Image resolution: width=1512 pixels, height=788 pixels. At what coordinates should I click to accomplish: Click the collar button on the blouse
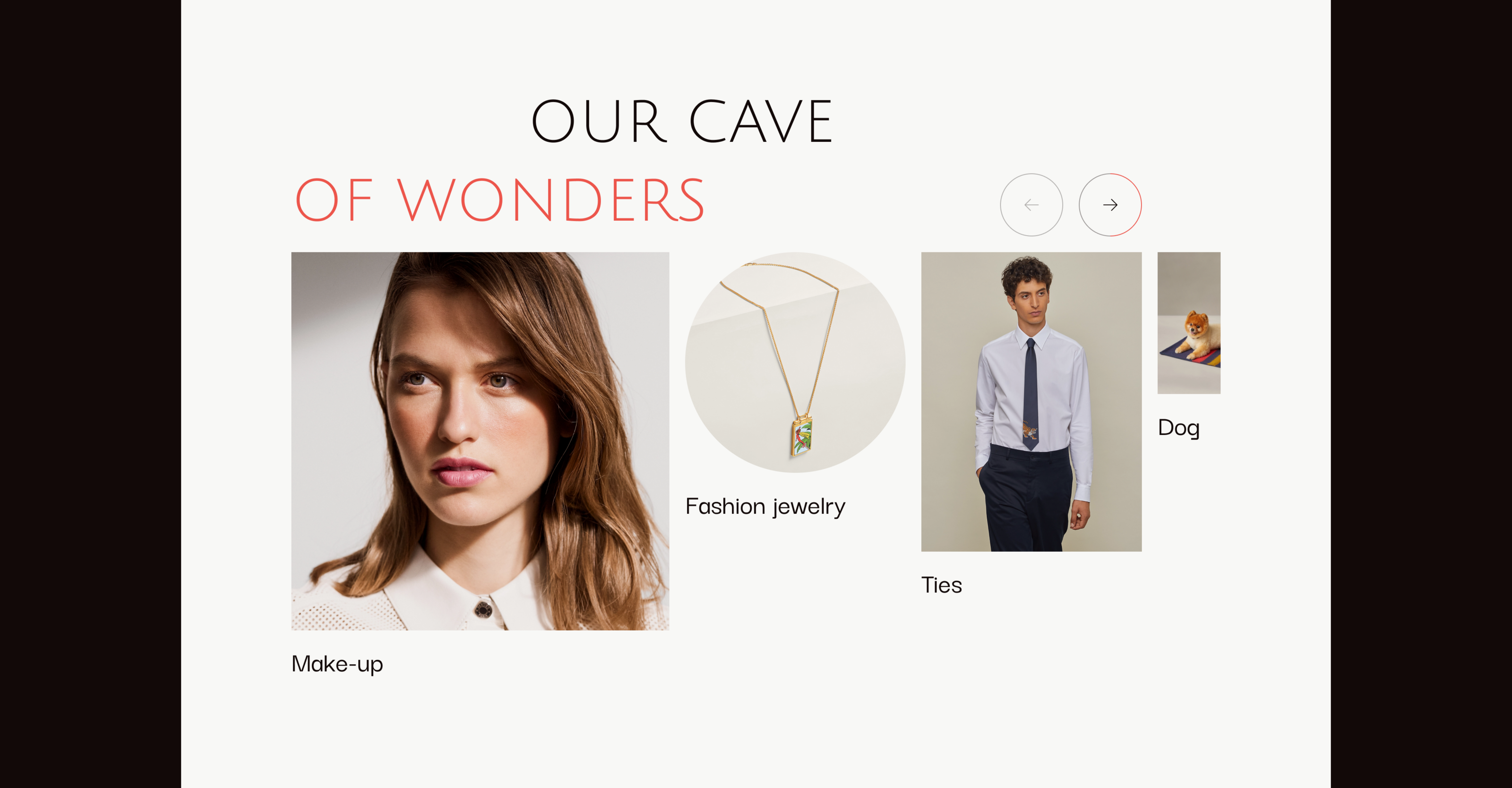coord(483,610)
